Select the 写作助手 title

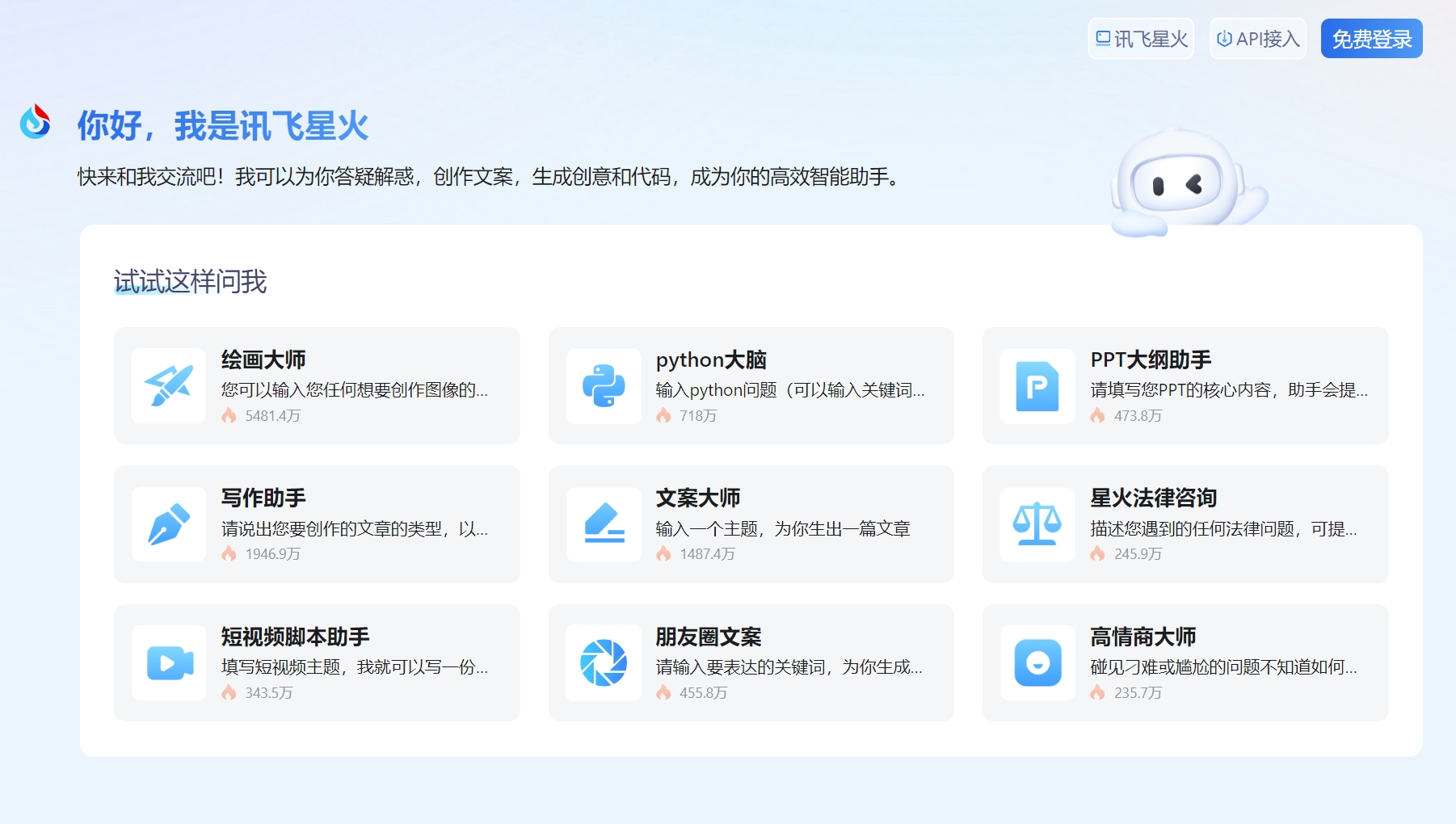coord(263,498)
